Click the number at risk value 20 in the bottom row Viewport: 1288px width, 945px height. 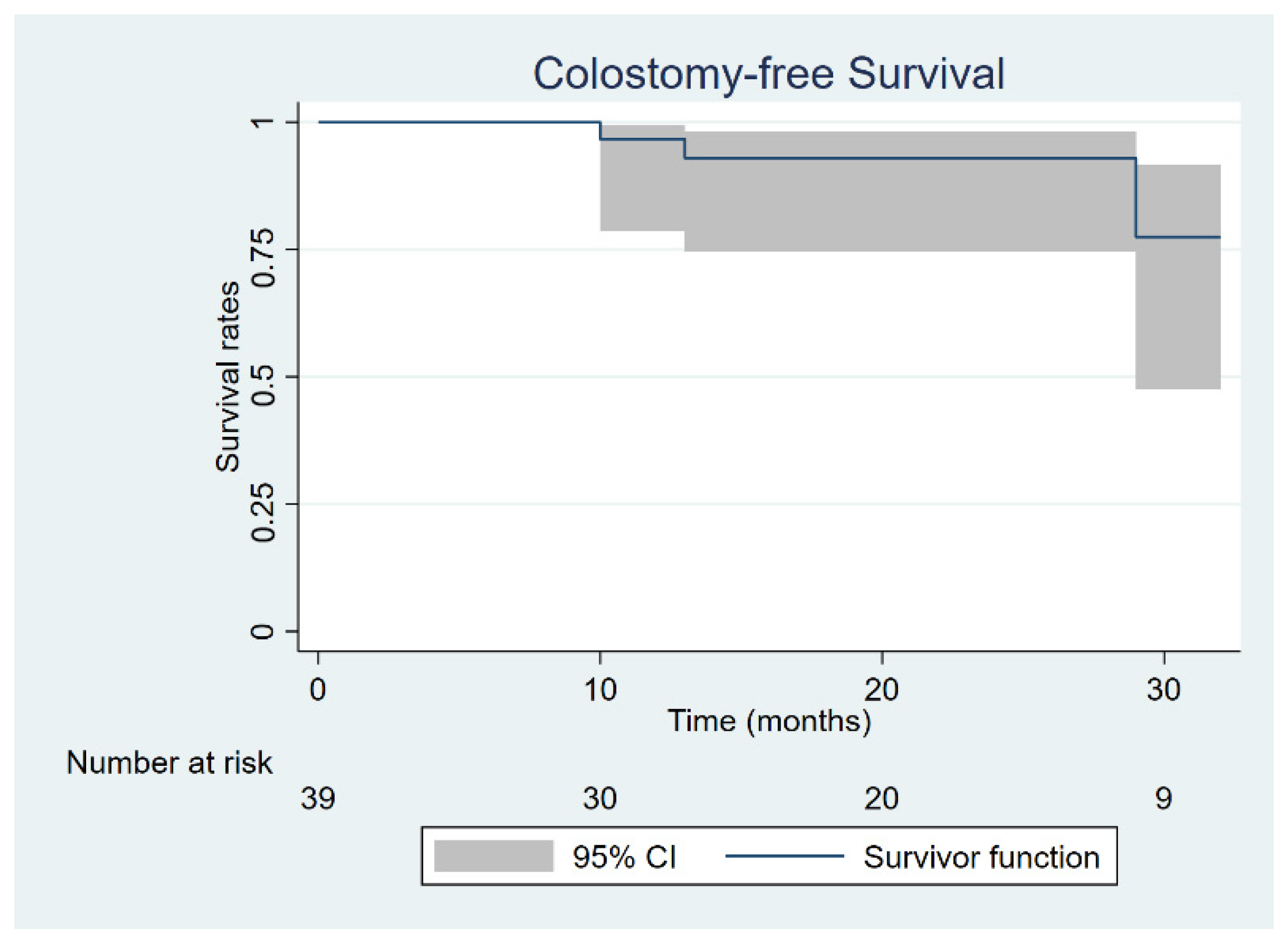tap(881, 799)
